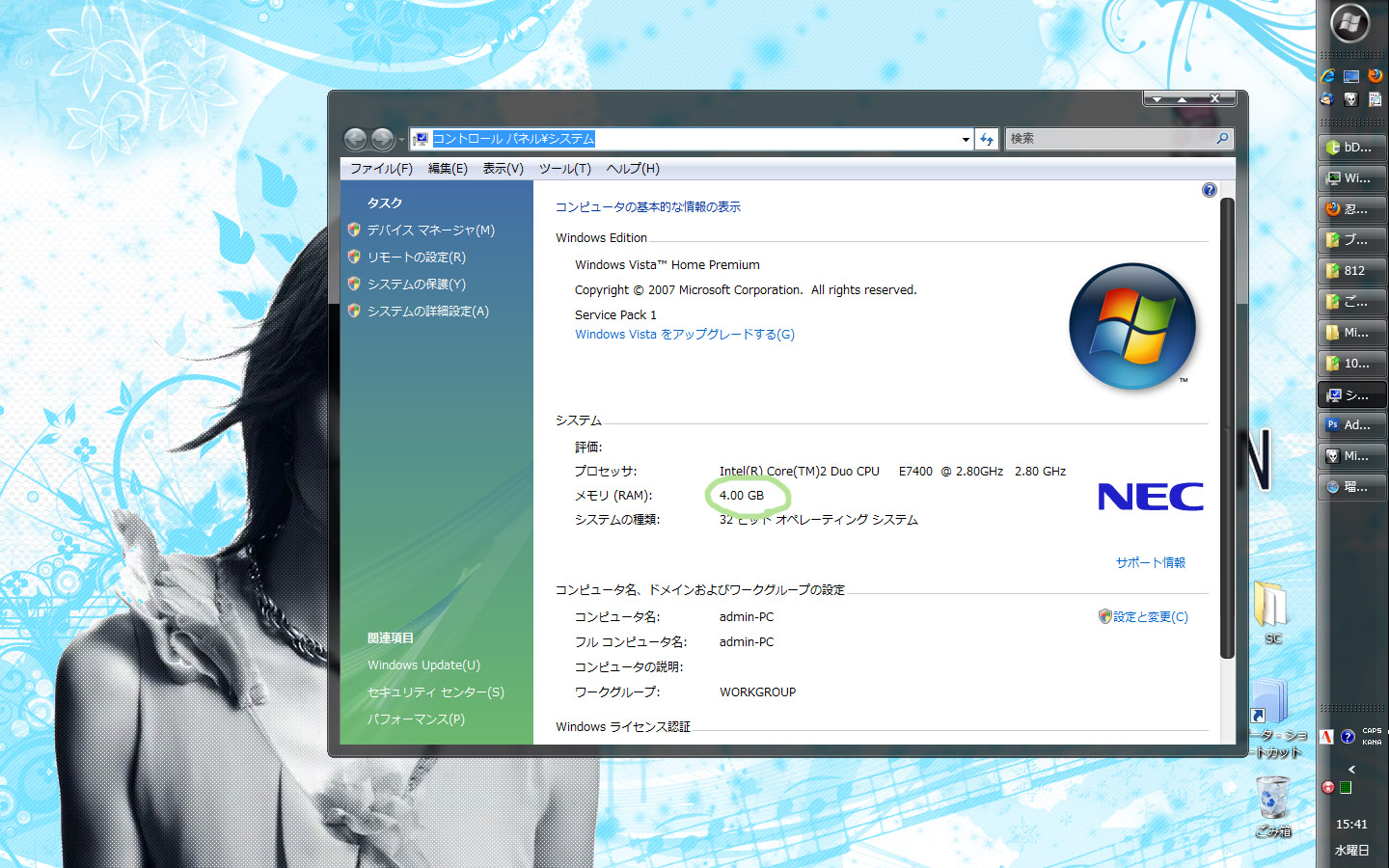Switch to the skull Mi... taskbar button

(x=1351, y=456)
